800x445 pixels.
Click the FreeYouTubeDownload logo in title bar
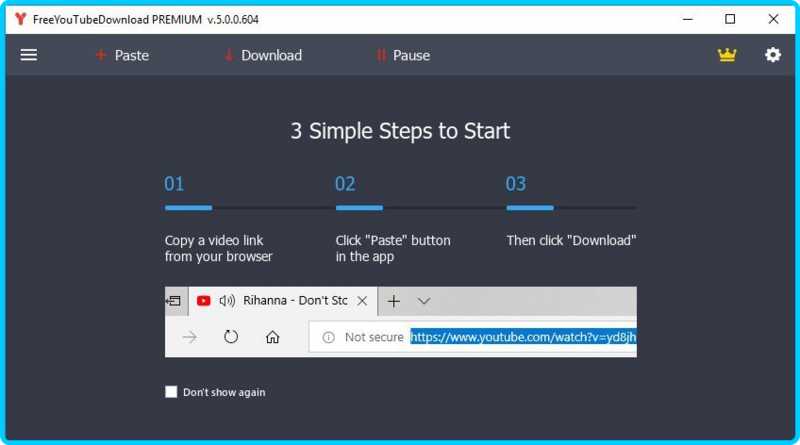(20, 19)
